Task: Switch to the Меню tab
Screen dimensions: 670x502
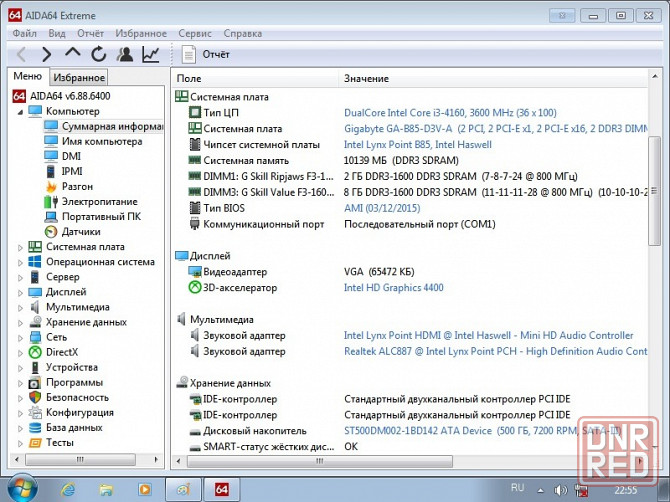Action: pos(28,76)
